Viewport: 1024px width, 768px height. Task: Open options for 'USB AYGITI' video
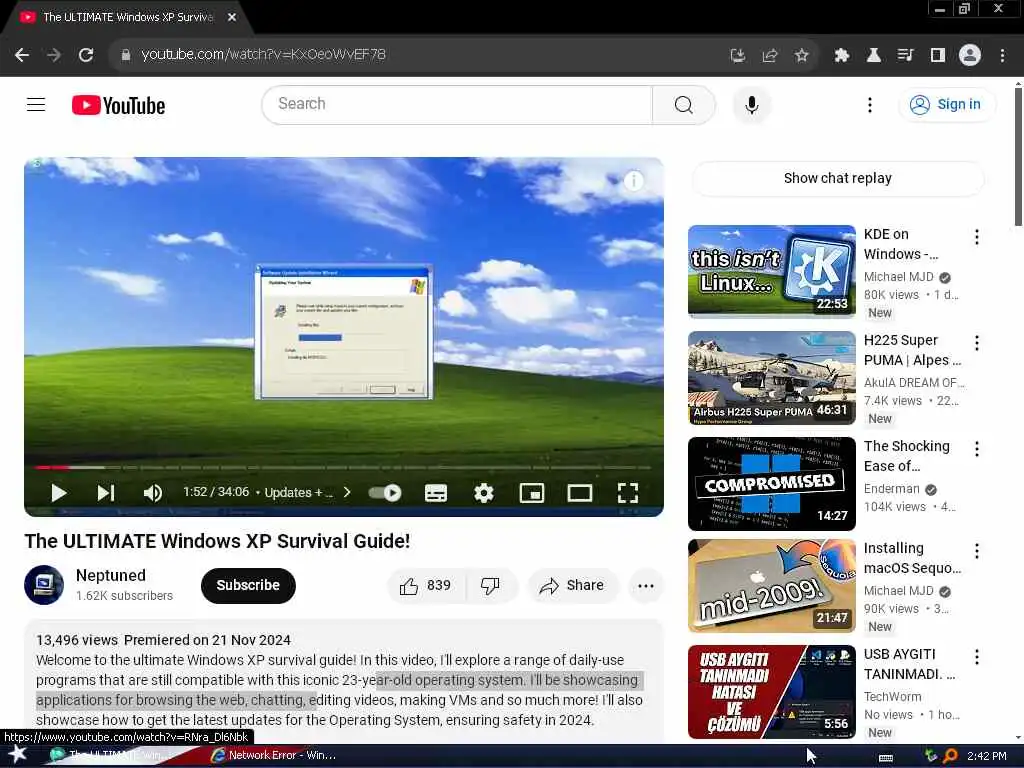coord(976,657)
